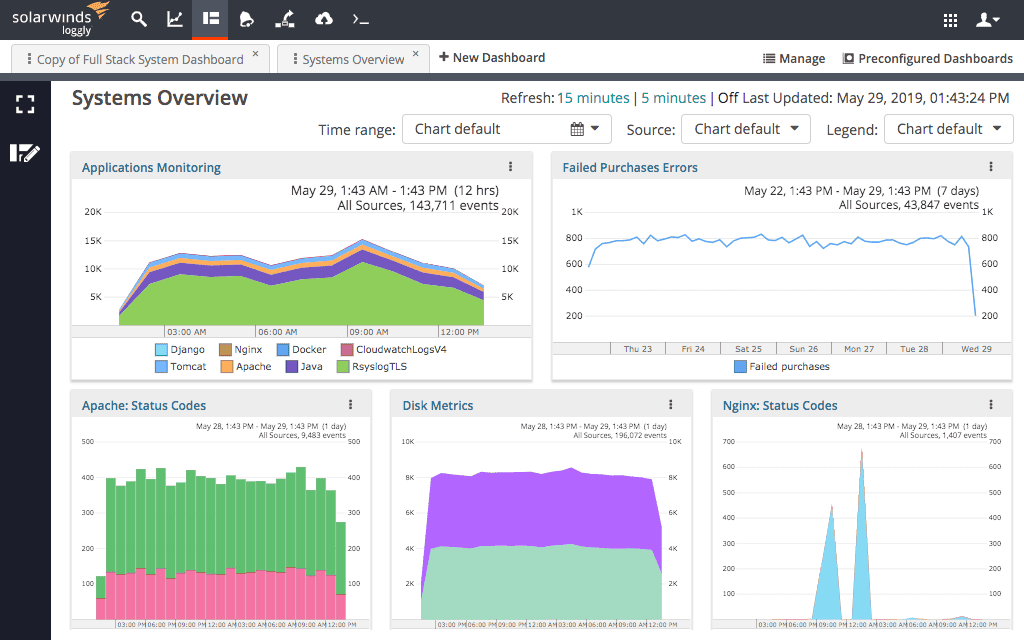The height and width of the screenshot is (640, 1024).
Task: Enter fullscreen mode from the left sidebar
Action: tap(25, 104)
